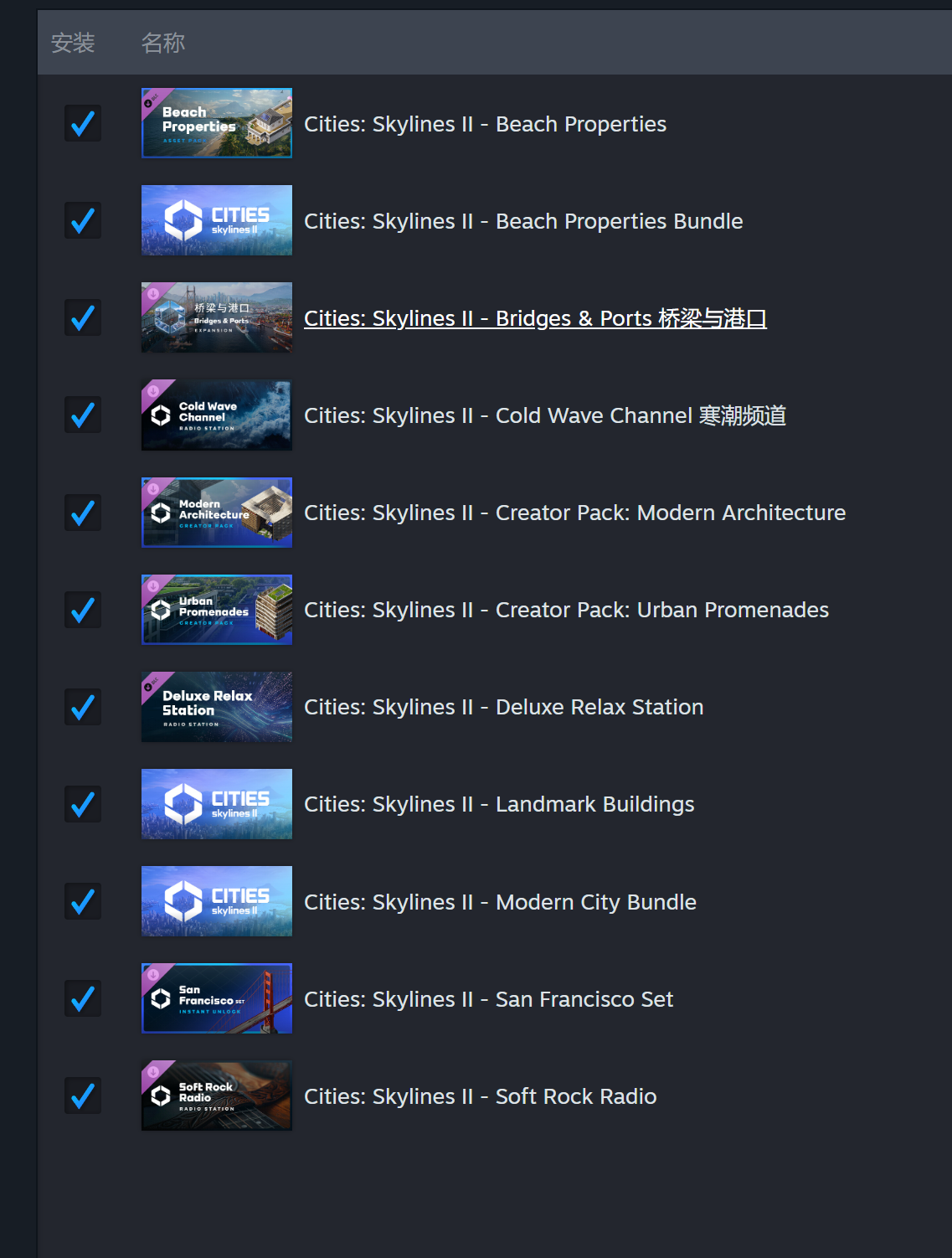Open the Modern City Bundle title
This screenshot has width=952, height=1258.
500,902
